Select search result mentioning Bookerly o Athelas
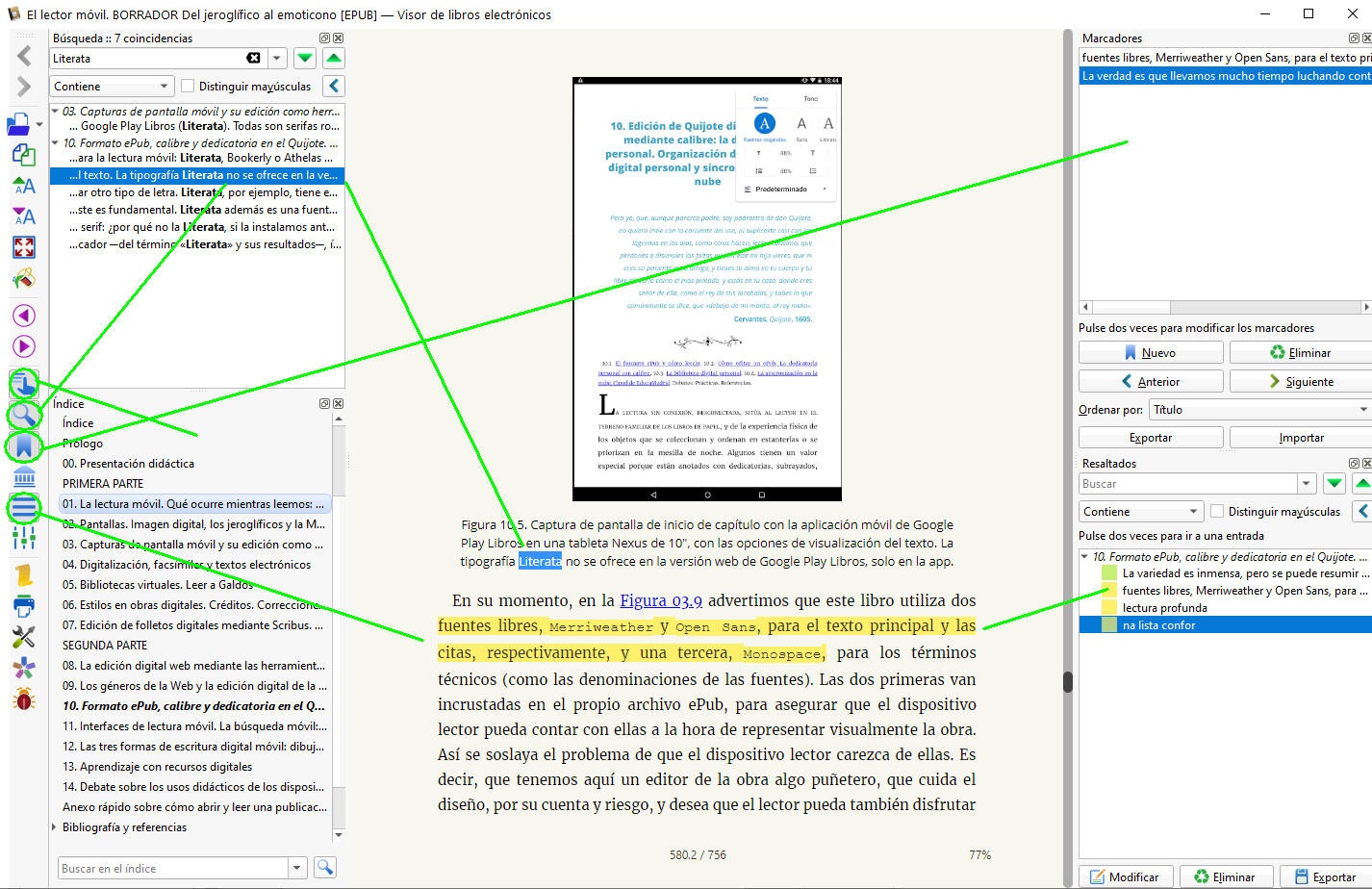 (x=201, y=158)
